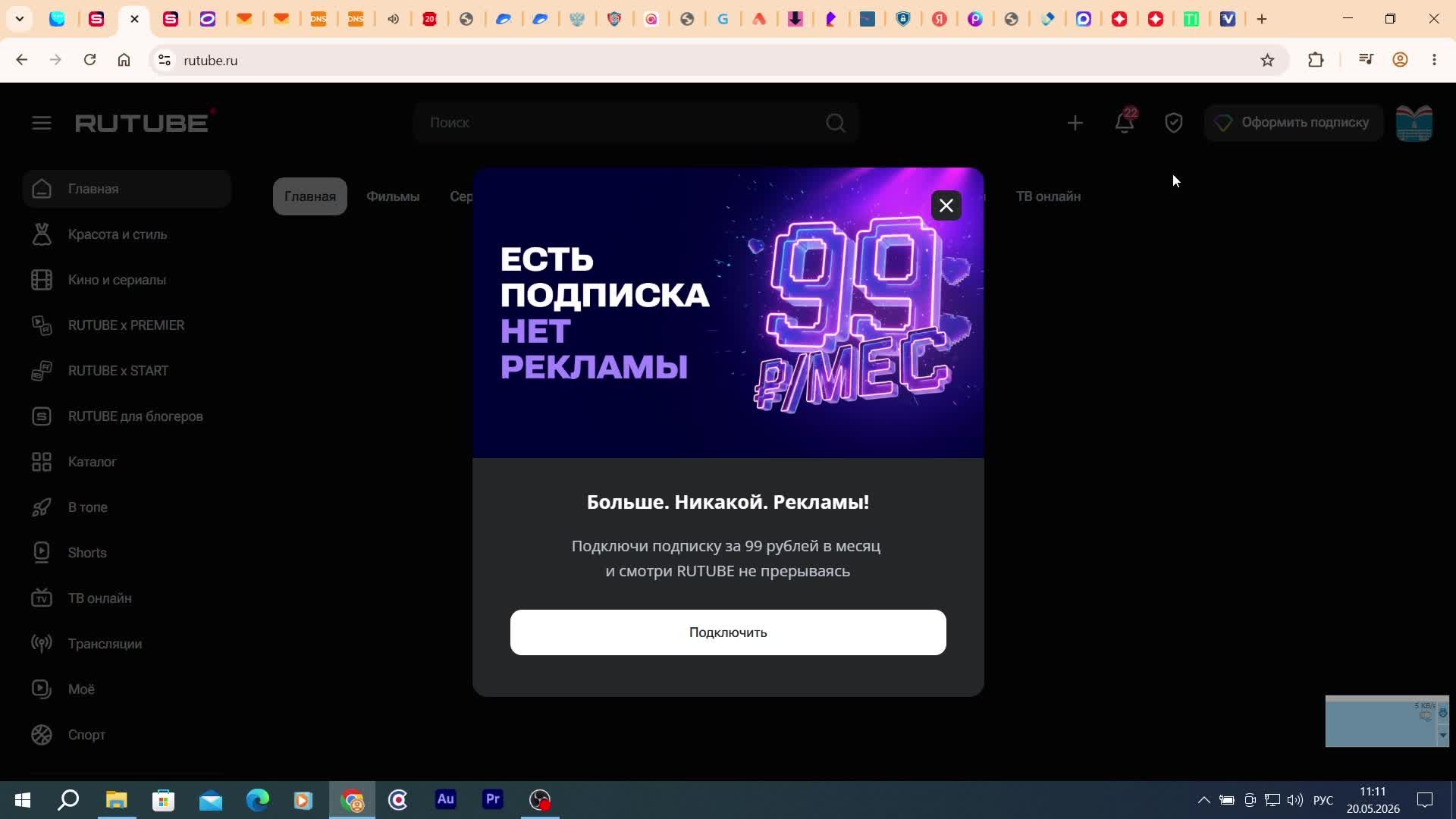Open the browser extensions puzzle icon

pyautogui.click(x=1316, y=60)
